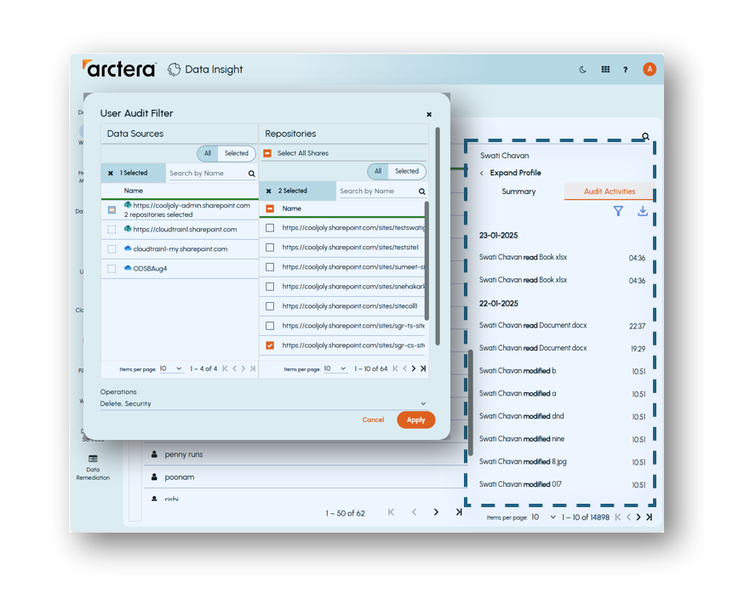750x605 pixels.
Task: Show Selected repositories toggle
Action: [407, 171]
